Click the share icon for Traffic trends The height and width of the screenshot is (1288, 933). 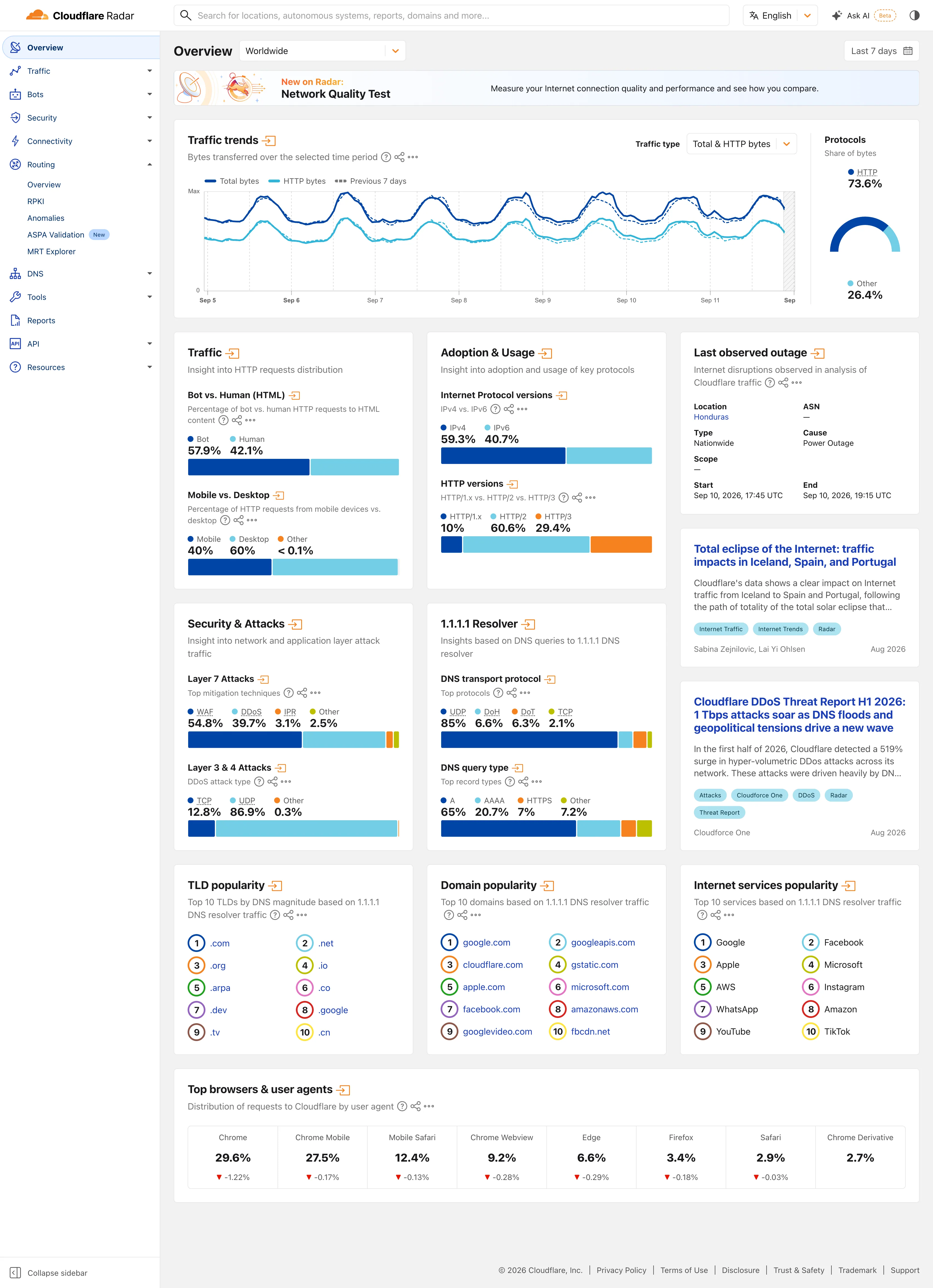400,157
